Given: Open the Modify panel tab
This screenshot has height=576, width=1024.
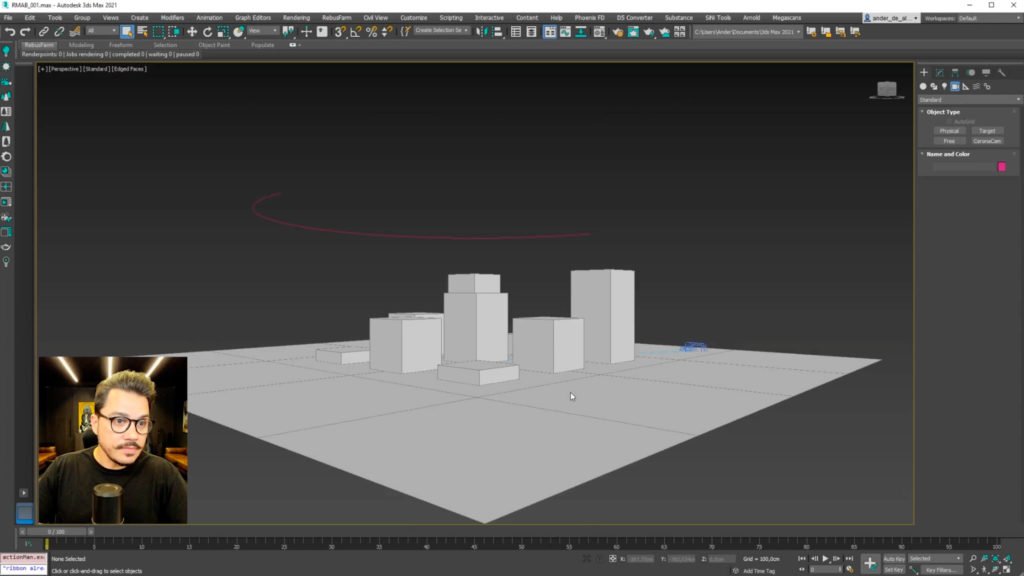Looking at the screenshot, I should 939,73.
